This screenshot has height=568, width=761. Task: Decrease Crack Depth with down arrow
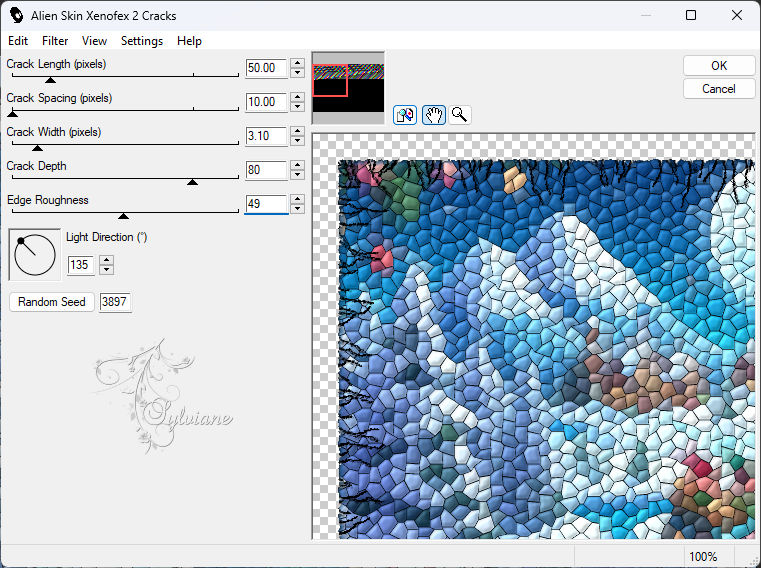pos(298,175)
